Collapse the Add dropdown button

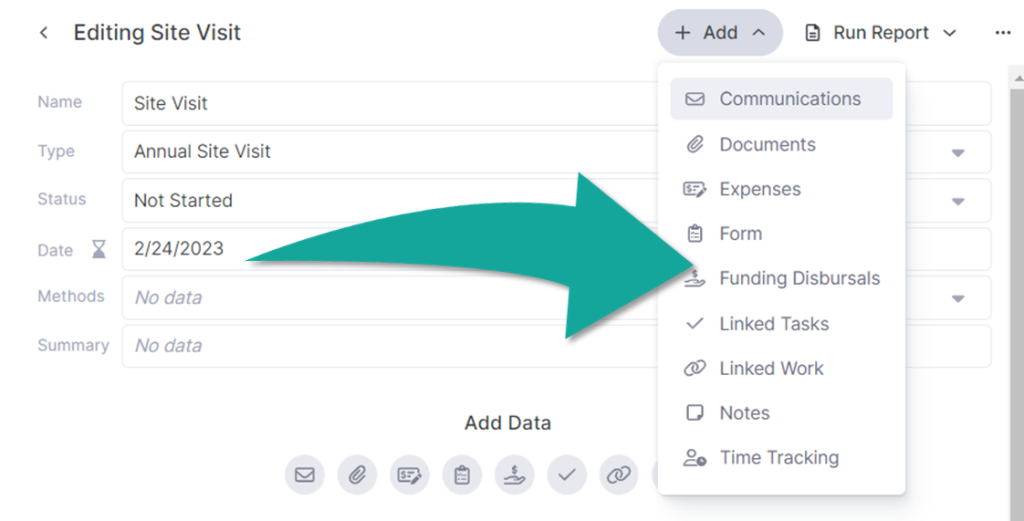pyautogui.click(x=720, y=33)
